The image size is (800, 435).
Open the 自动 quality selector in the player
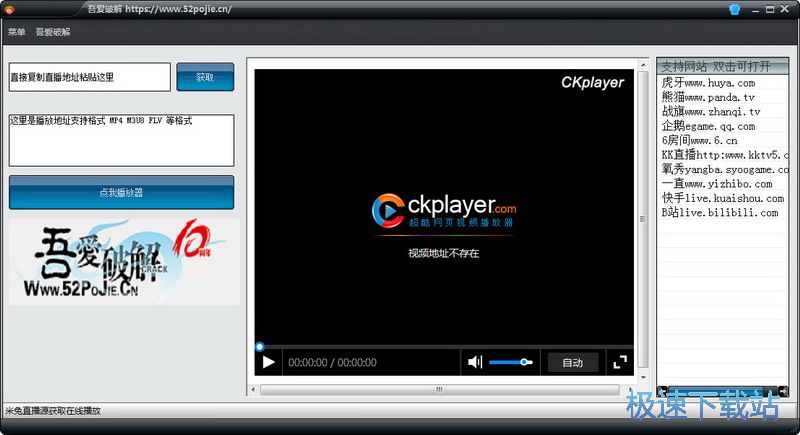pyautogui.click(x=572, y=362)
